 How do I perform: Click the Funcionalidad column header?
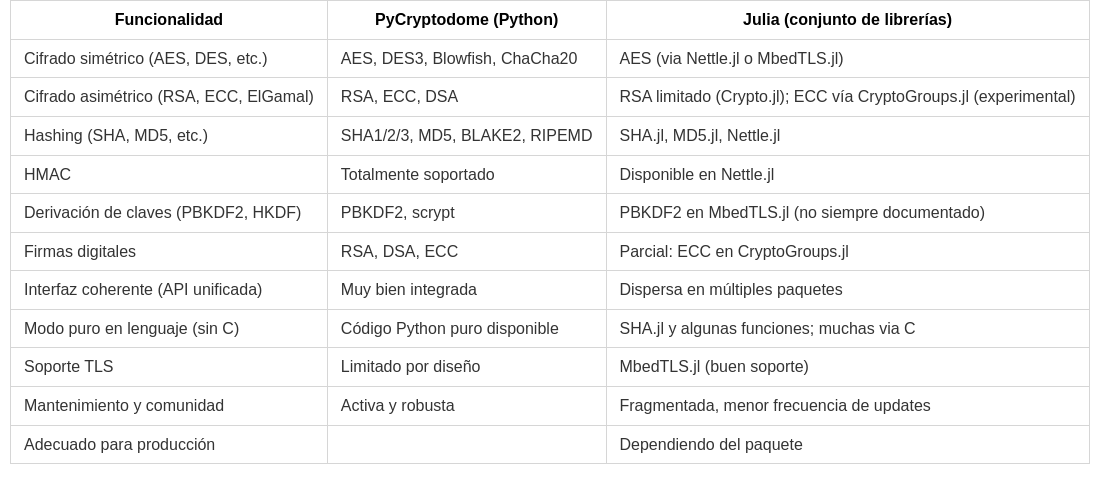pos(169,20)
